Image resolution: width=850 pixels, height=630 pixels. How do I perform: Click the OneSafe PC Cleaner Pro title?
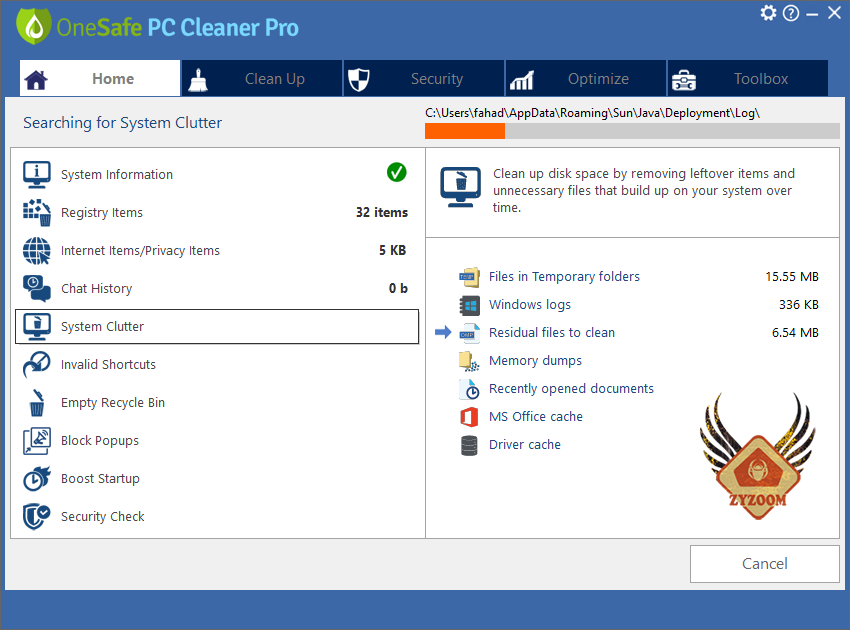(x=177, y=27)
